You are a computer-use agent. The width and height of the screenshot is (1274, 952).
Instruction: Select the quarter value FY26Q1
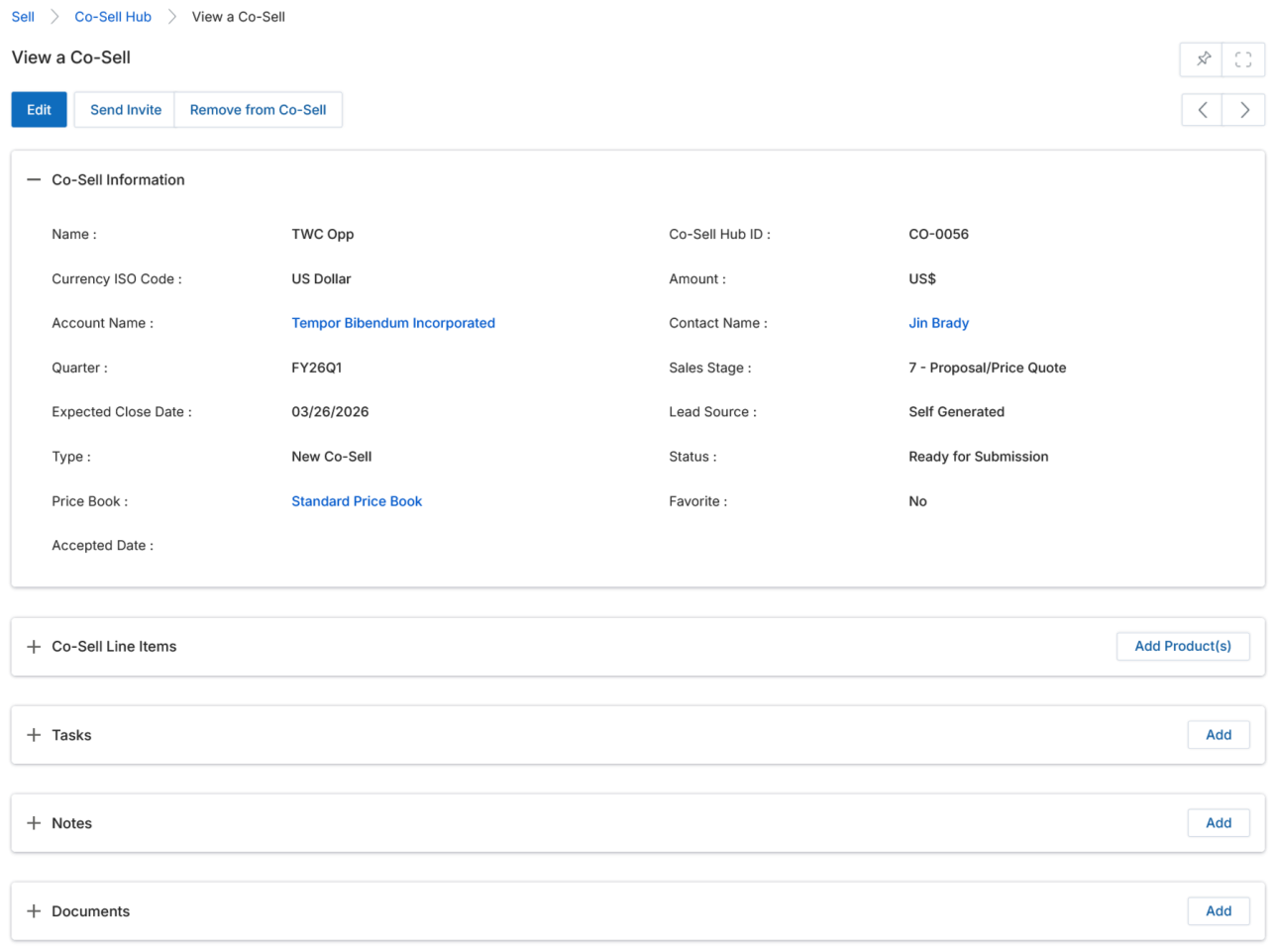317,368
